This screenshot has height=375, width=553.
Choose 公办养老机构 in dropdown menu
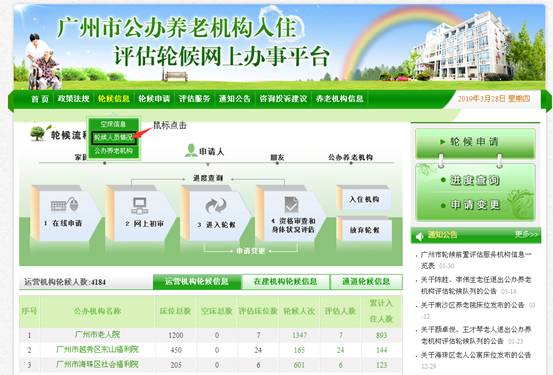(114, 151)
